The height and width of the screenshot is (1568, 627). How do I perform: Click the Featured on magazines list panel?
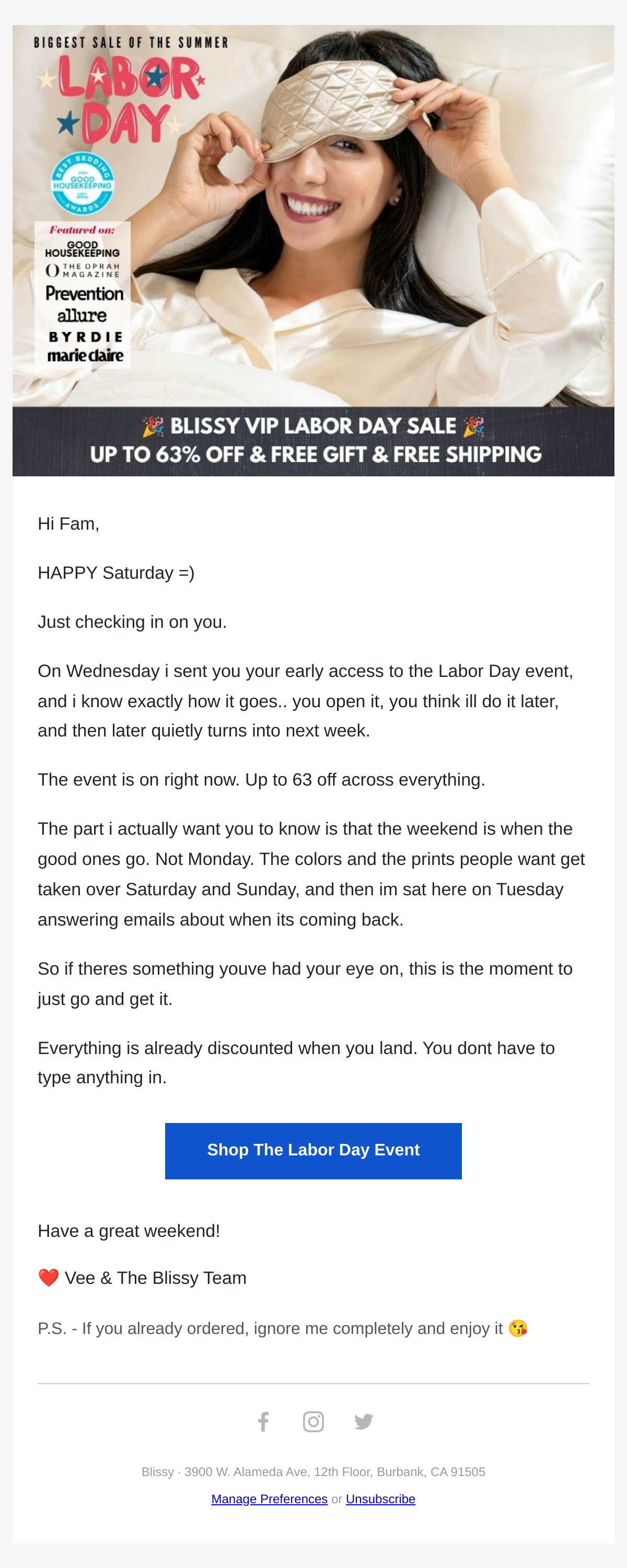coord(83,295)
